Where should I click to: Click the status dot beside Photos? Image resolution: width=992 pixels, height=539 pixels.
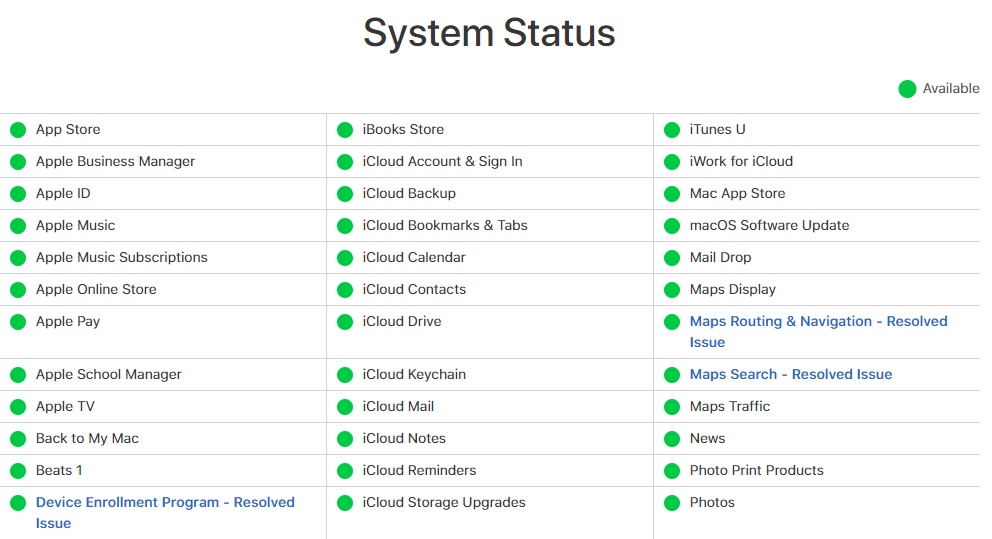click(672, 503)
